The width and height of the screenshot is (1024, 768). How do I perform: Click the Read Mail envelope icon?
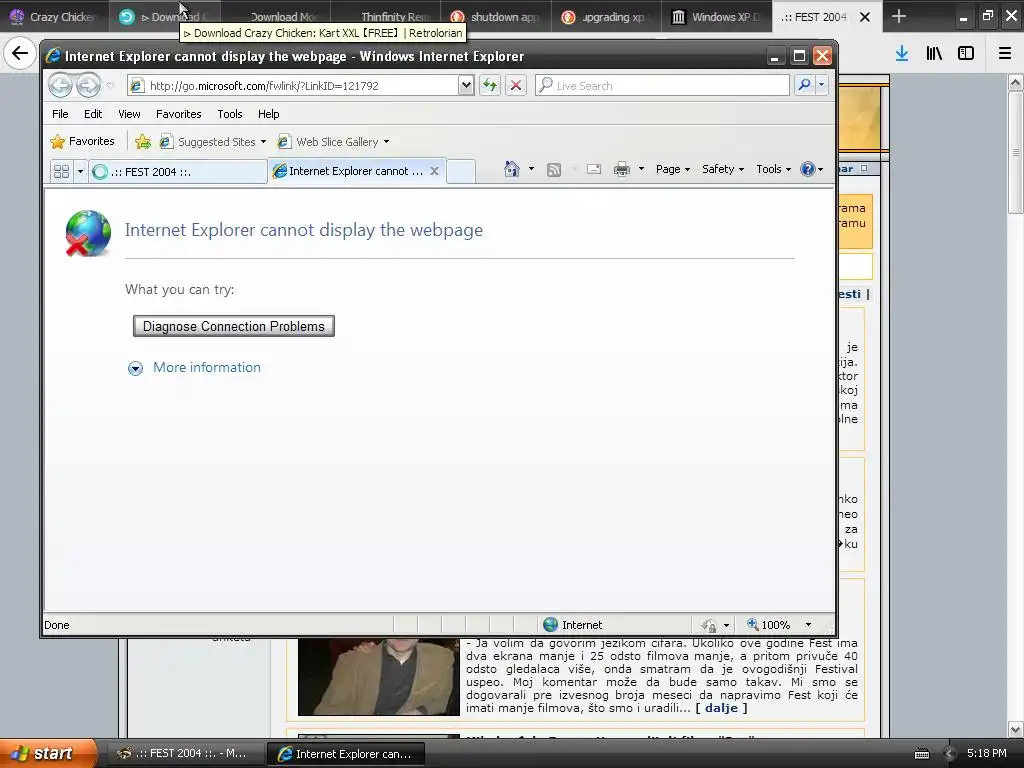(x=594, y=169)
